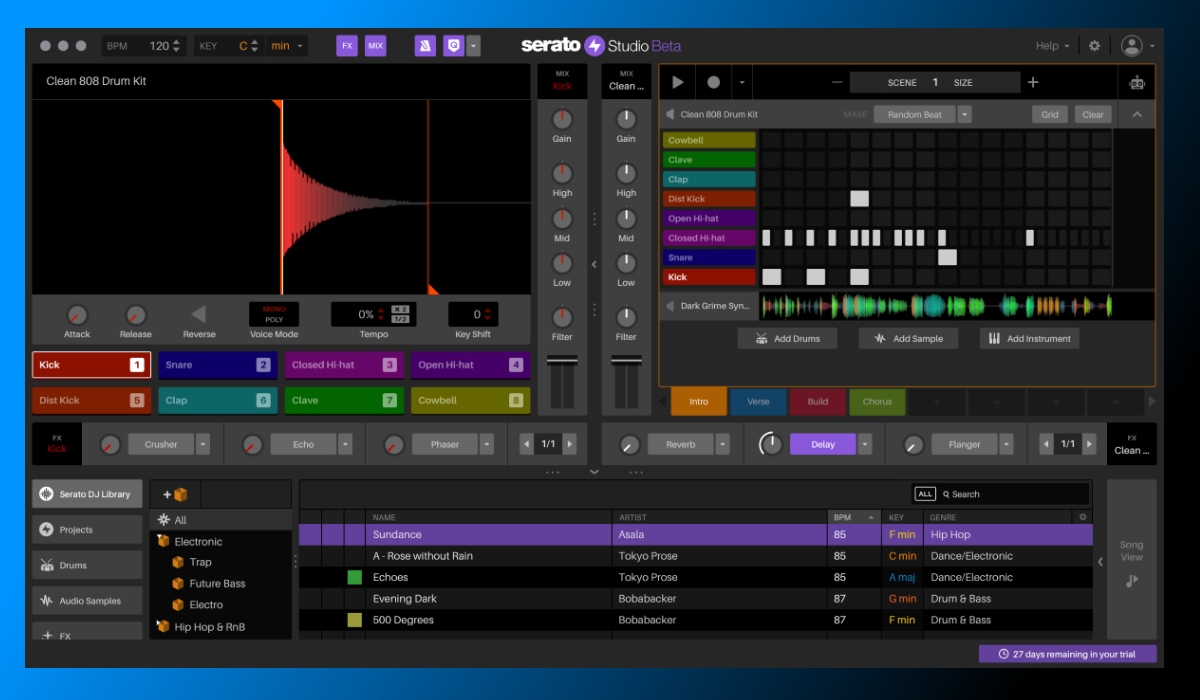The image size is (1200, 700).
Task: Toggle the purple FX panel button
Action: 347,46
